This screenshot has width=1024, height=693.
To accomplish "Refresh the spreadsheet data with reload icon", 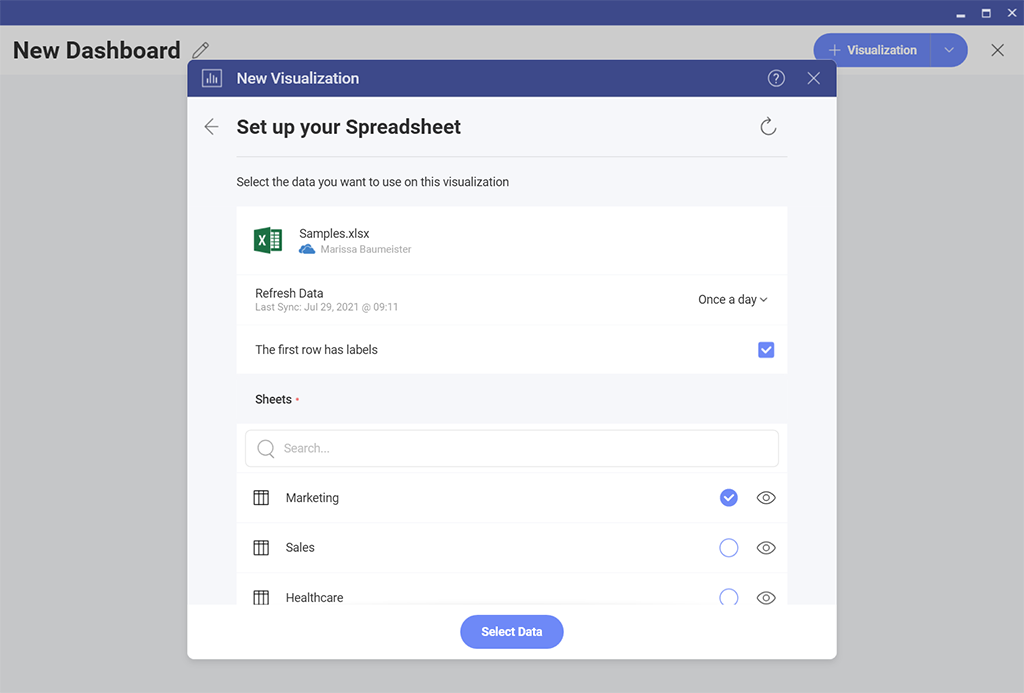I will point(768,126).
